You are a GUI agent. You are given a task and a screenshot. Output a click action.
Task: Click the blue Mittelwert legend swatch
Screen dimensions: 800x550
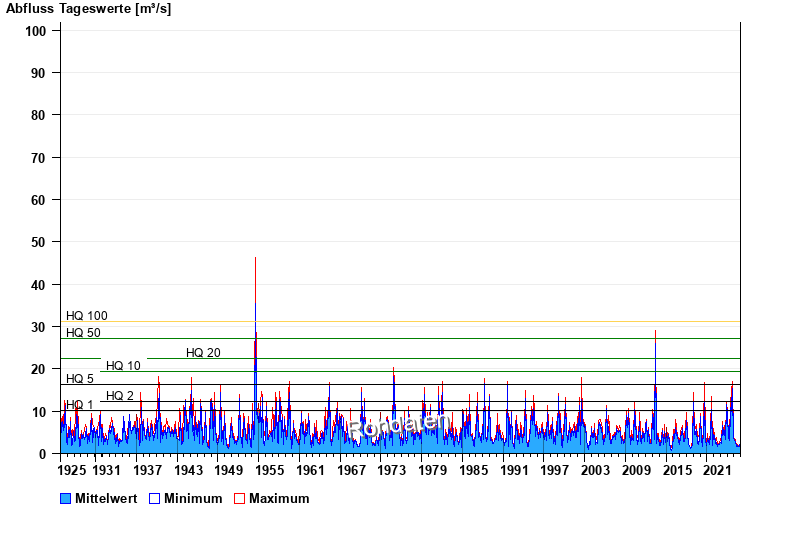66,499
